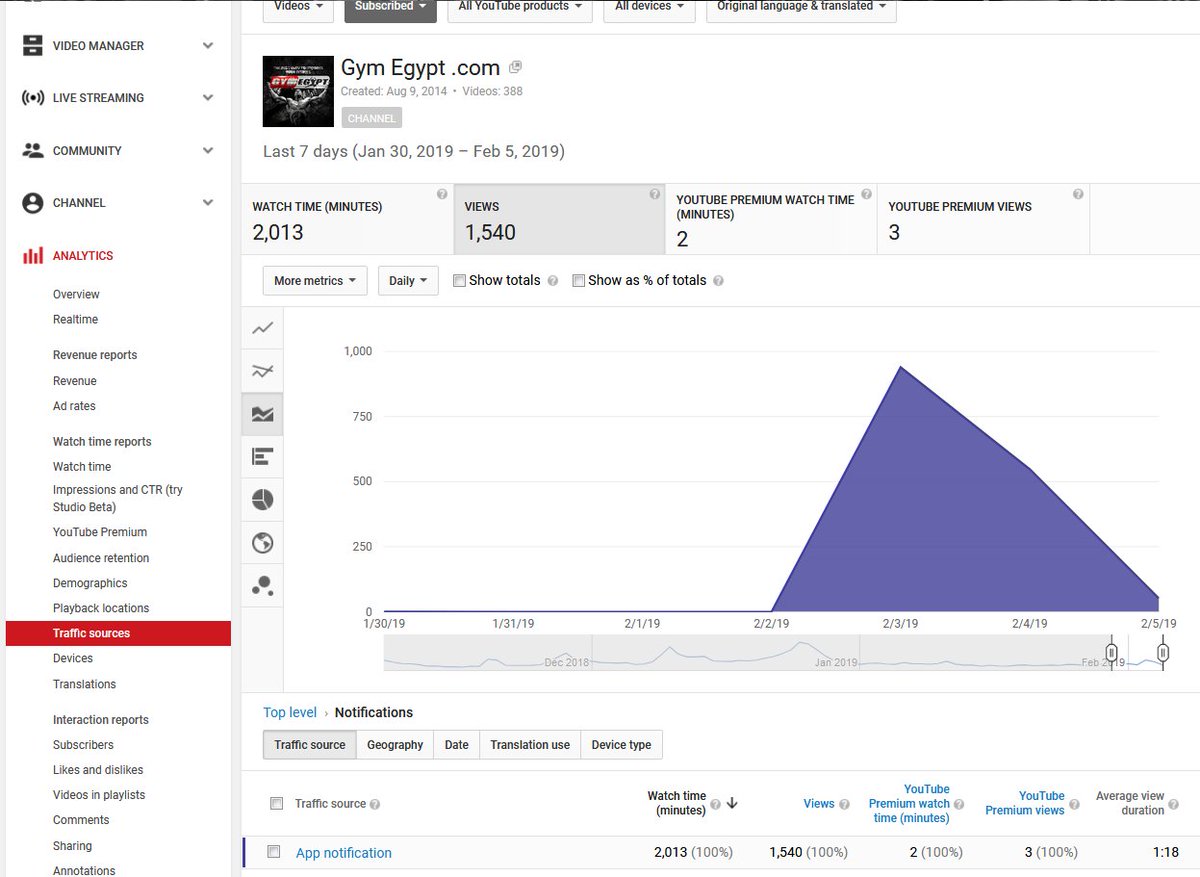Select the YouTube Premium Views metric card

click(983, 219)
